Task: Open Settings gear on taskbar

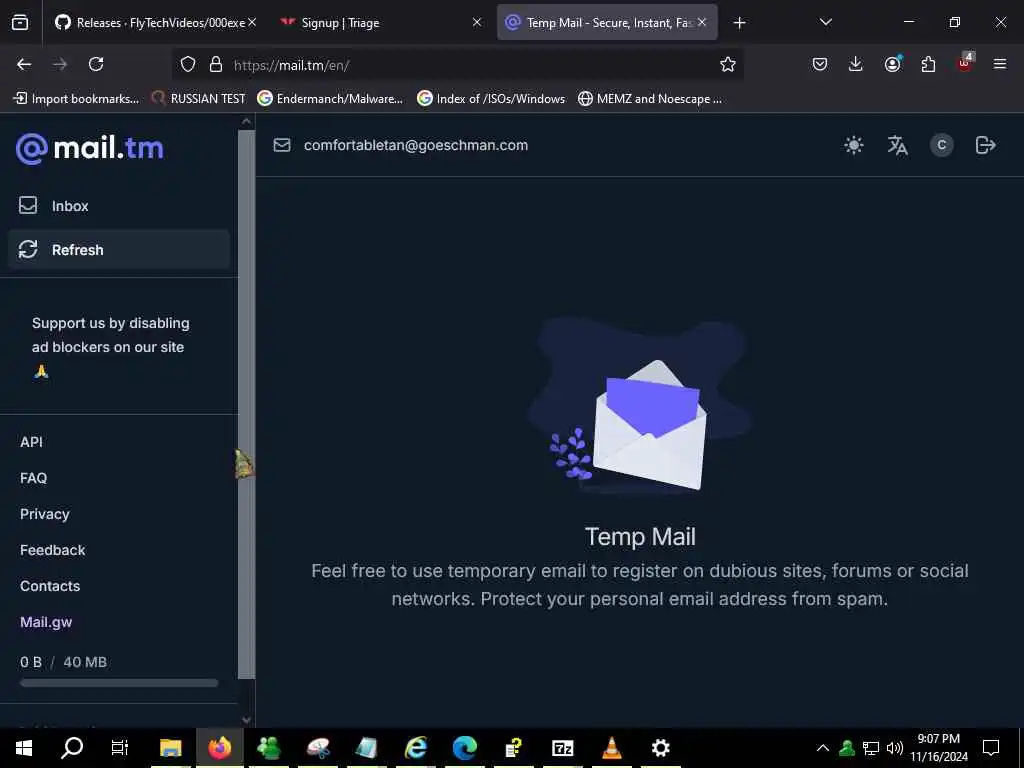Action: pos(660,748)
